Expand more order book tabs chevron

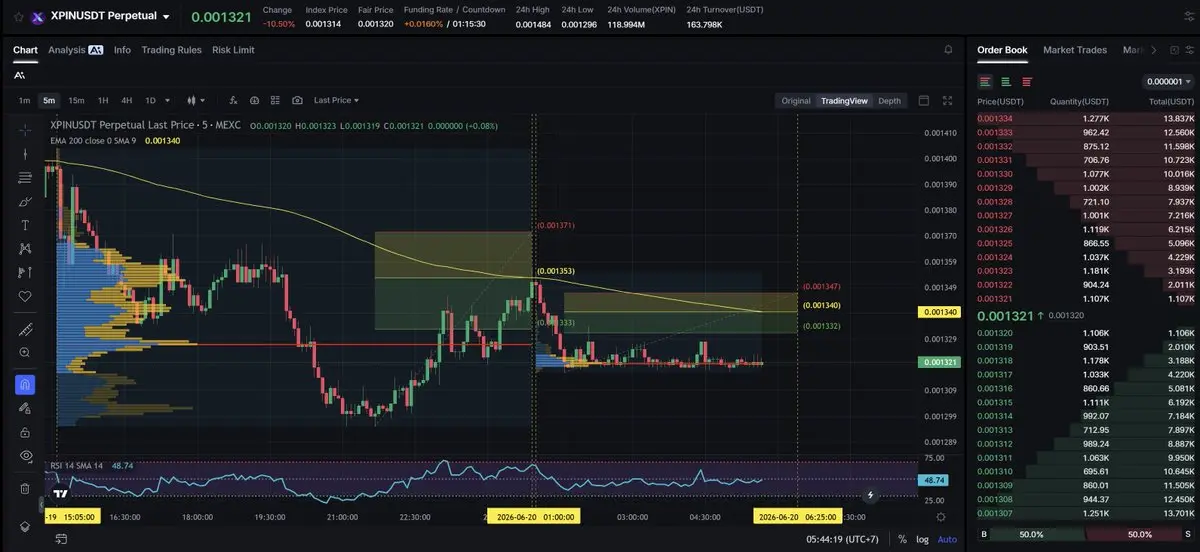(1153, 50)
